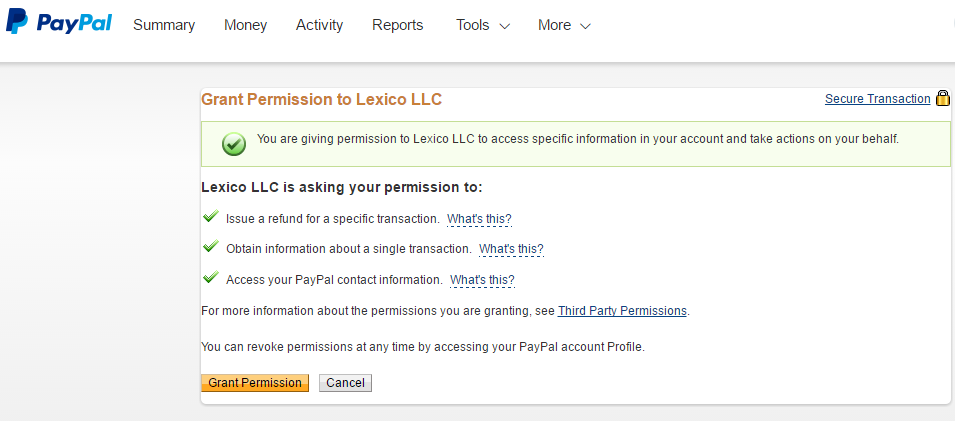Switch to Reports in navigation
This screenshot has width=955, height=421.
click(398, 25)
